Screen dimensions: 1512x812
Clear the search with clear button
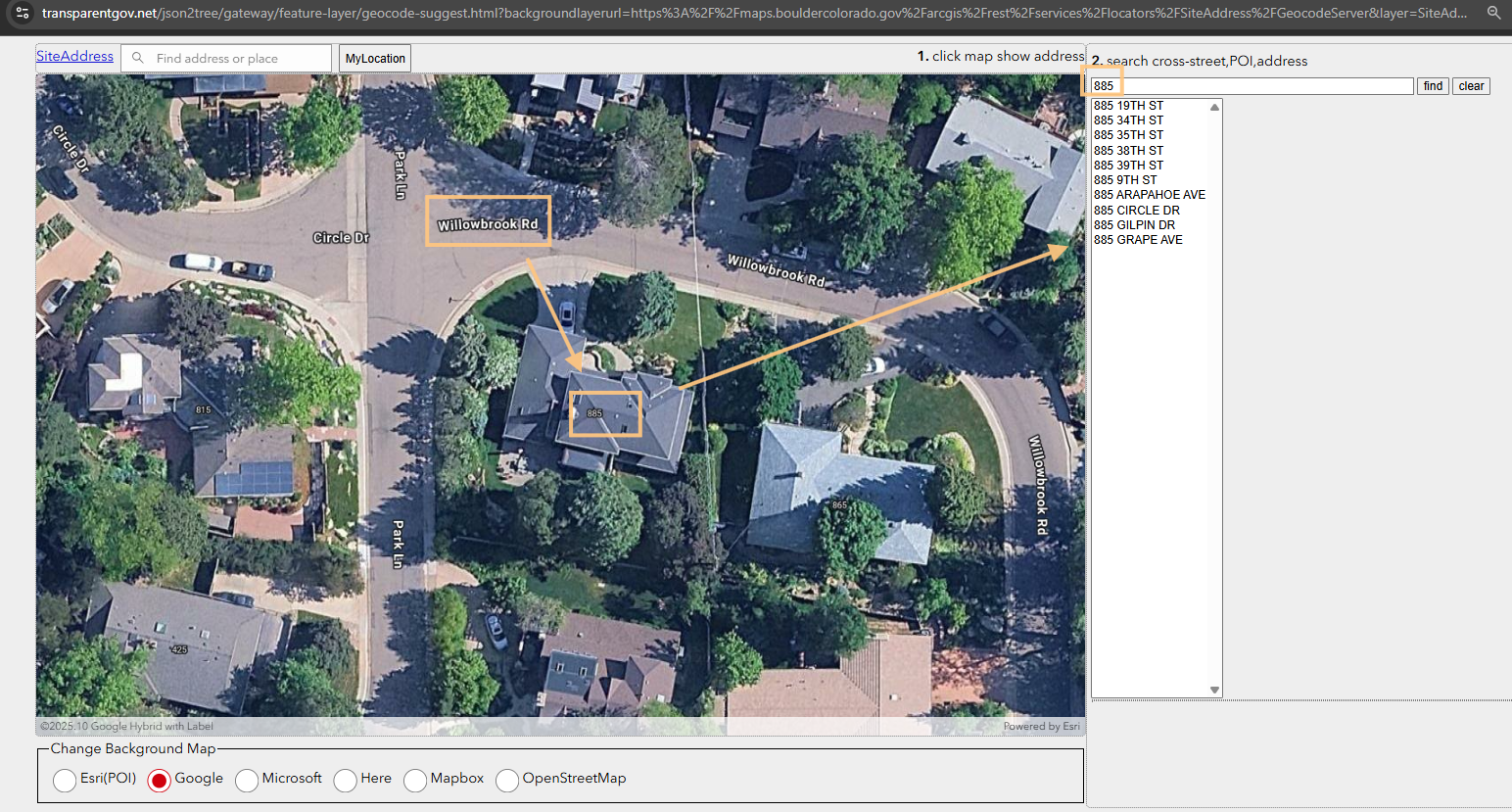point(1471,86)
